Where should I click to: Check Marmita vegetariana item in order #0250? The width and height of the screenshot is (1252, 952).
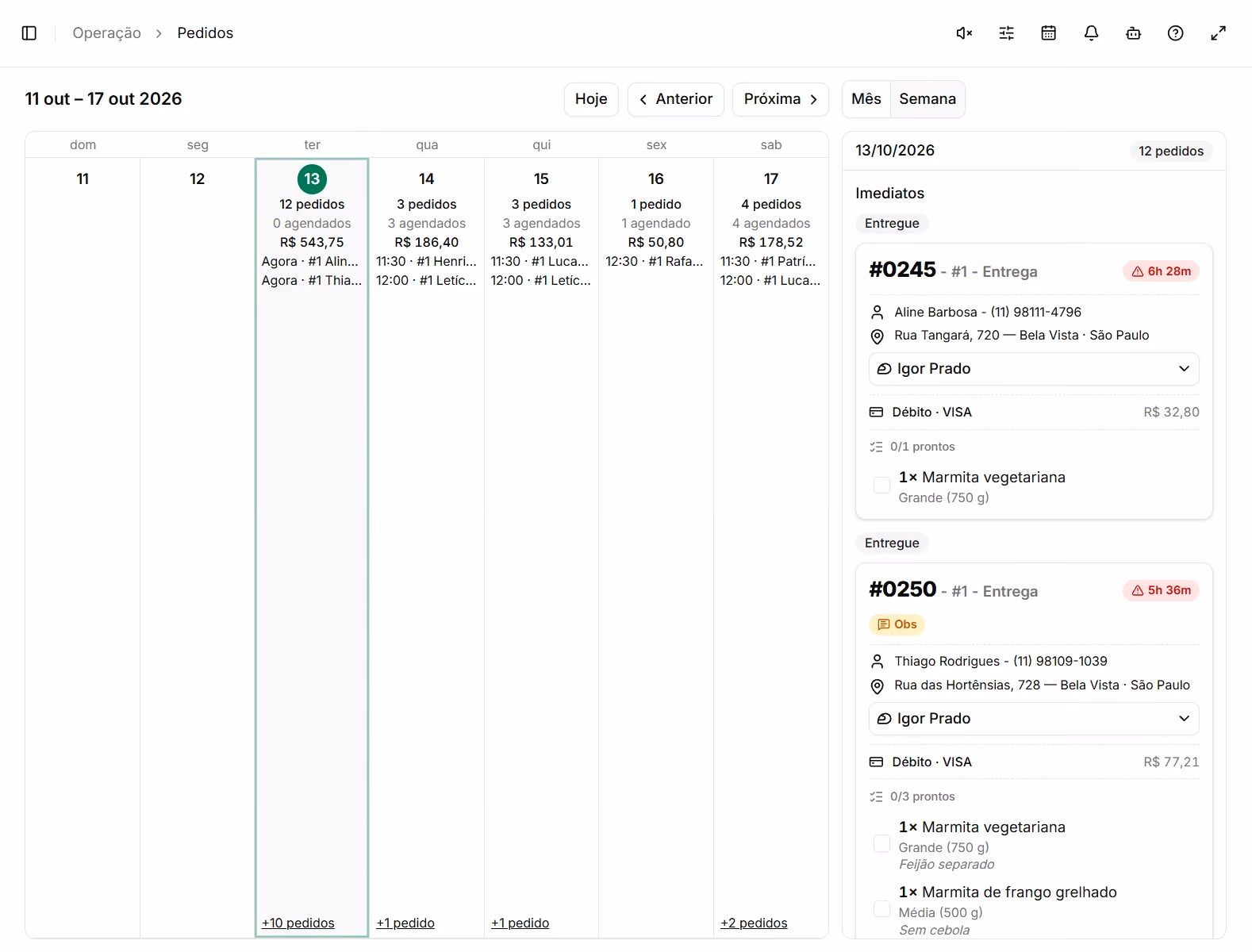point(881,843)
